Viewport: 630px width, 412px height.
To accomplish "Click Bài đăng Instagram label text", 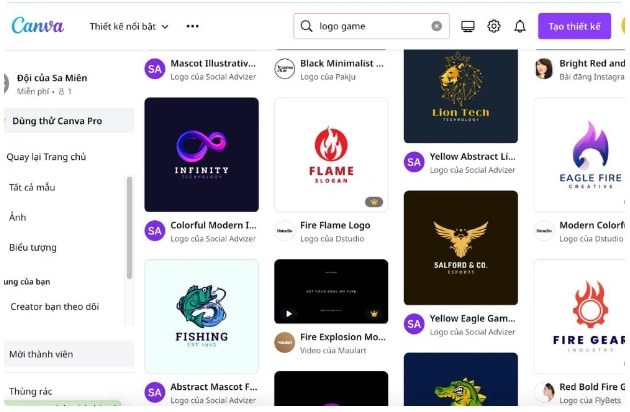I will tap(592, 77).
